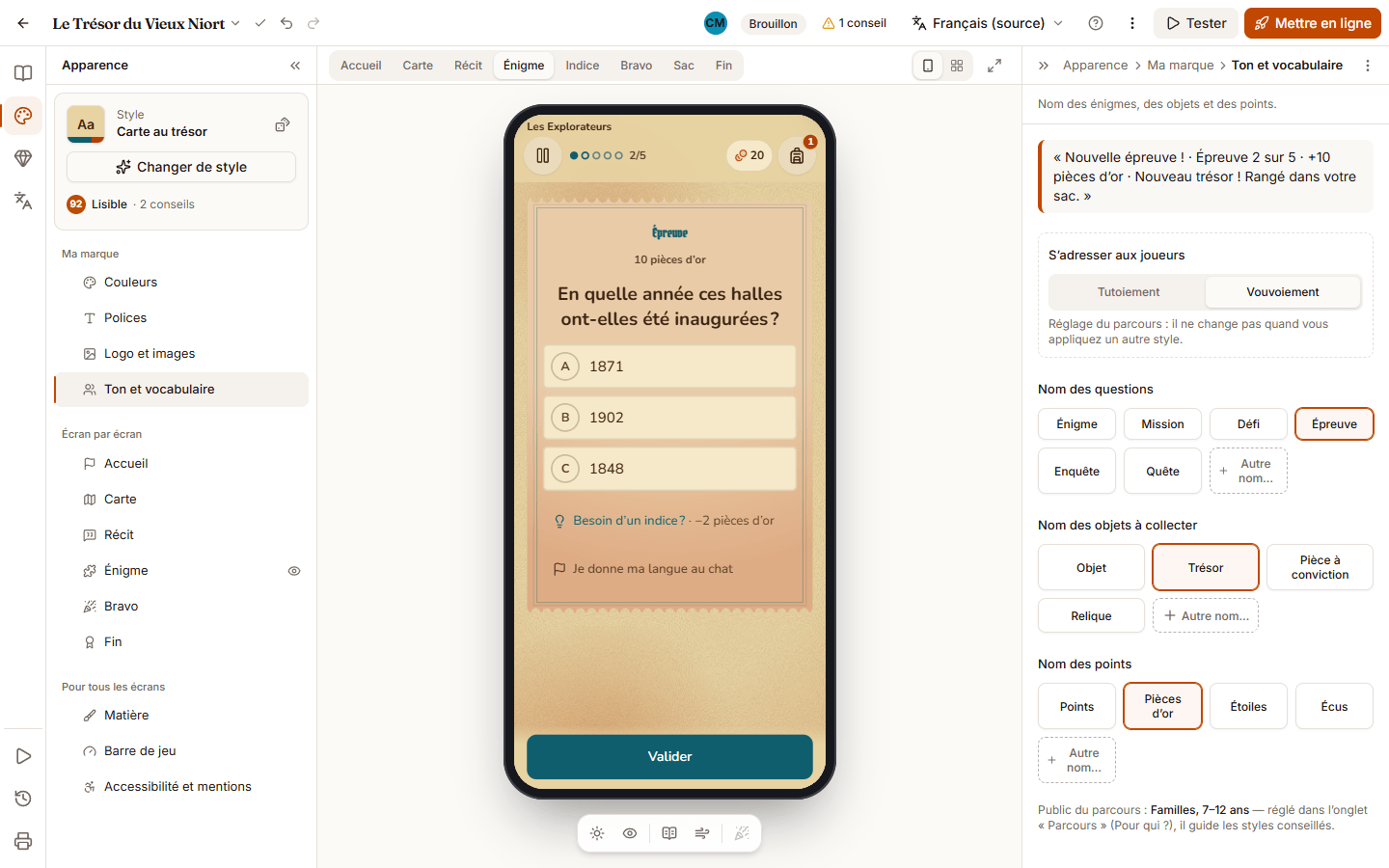Expand the right panel with the double chevron
Image resolution: width=1389 pixels, height=868 pixels.
[x=1044, y=66]
